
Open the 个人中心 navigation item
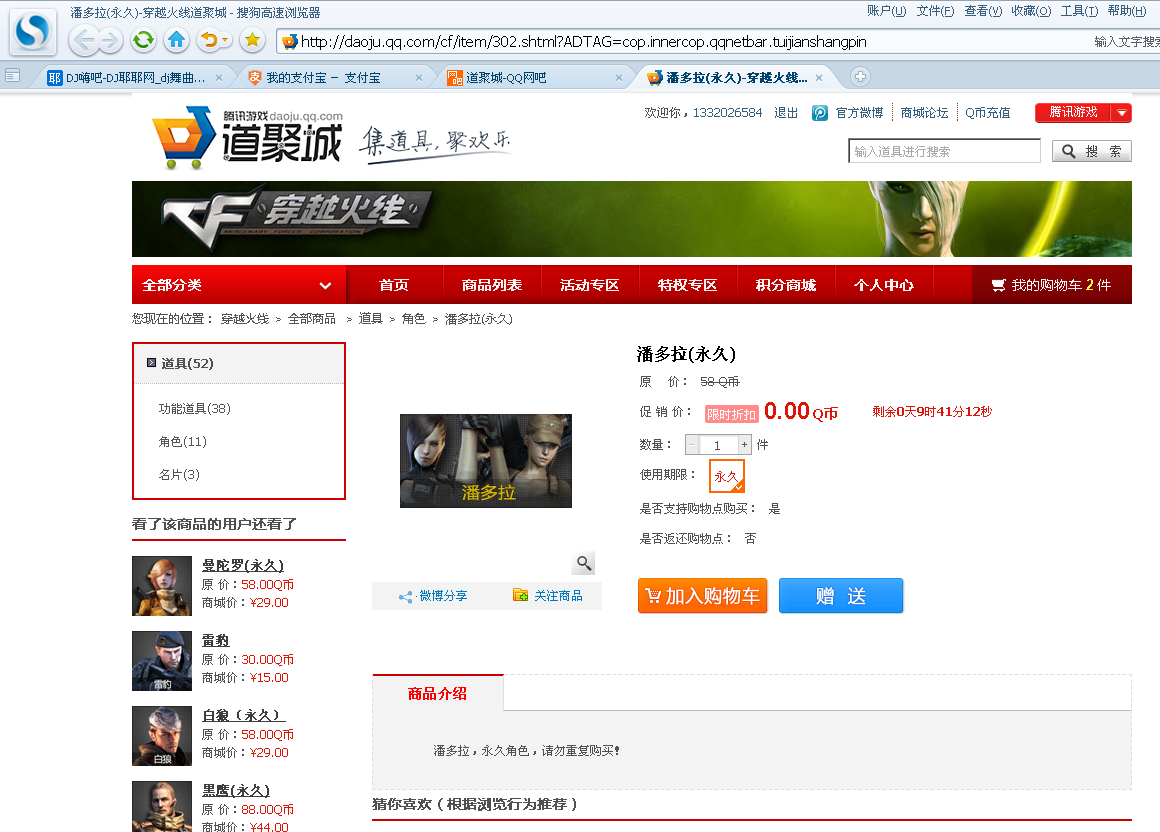884,285
